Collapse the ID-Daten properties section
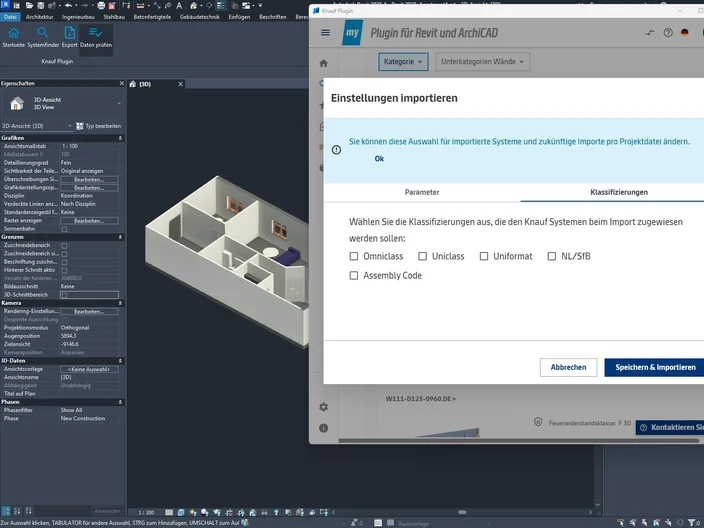The height and width of the screenshot is (528, 704). 120,361
